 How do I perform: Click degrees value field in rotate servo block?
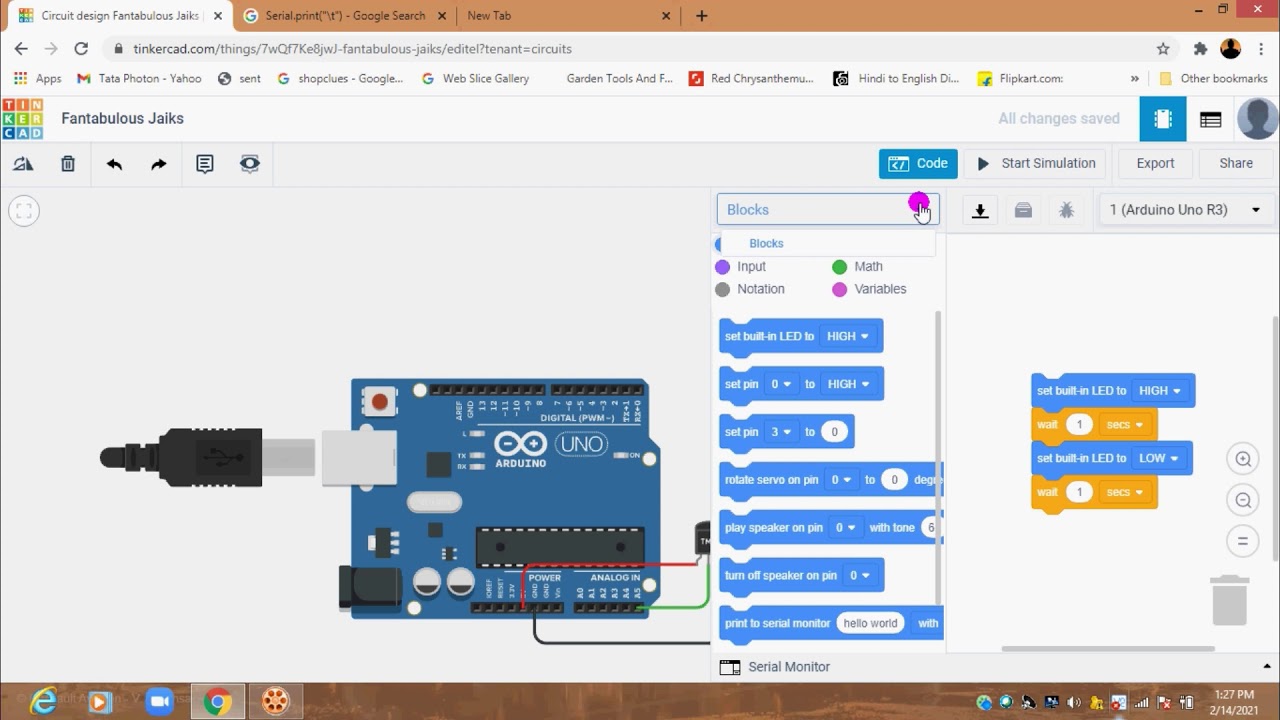(894, 480)
